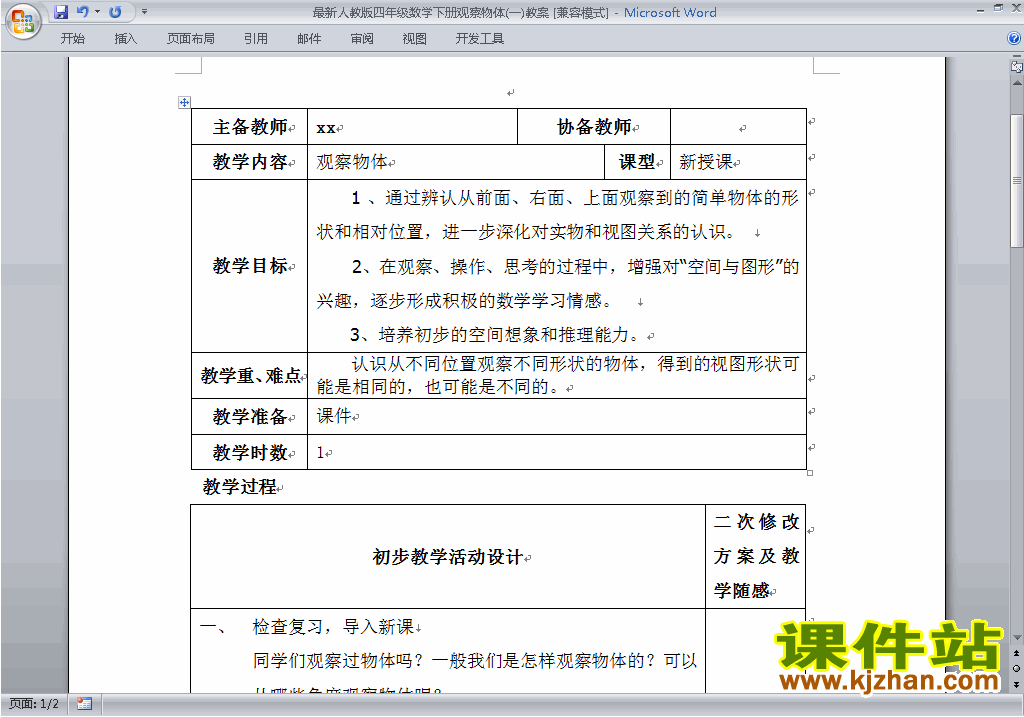1024x718 pixels.
Task: Click the 教学时数 label cell
Action: point(249,452)
